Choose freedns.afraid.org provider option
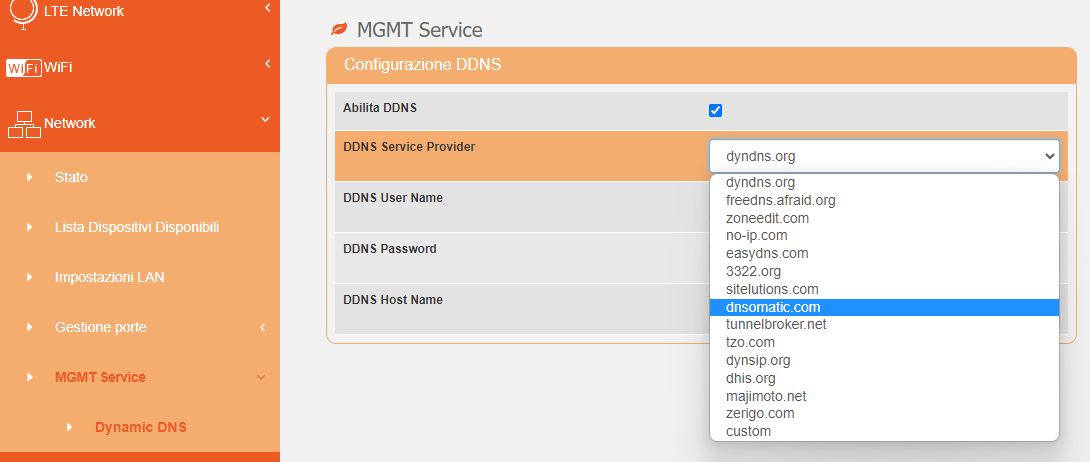Screen dimensions: 1090x462 click(780, 200)
